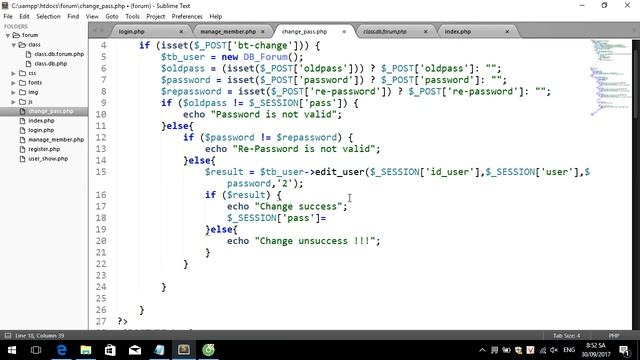Open class.db.forum.php in the sidebar
Screen dimensions: 640x360
tap(59, 54)
